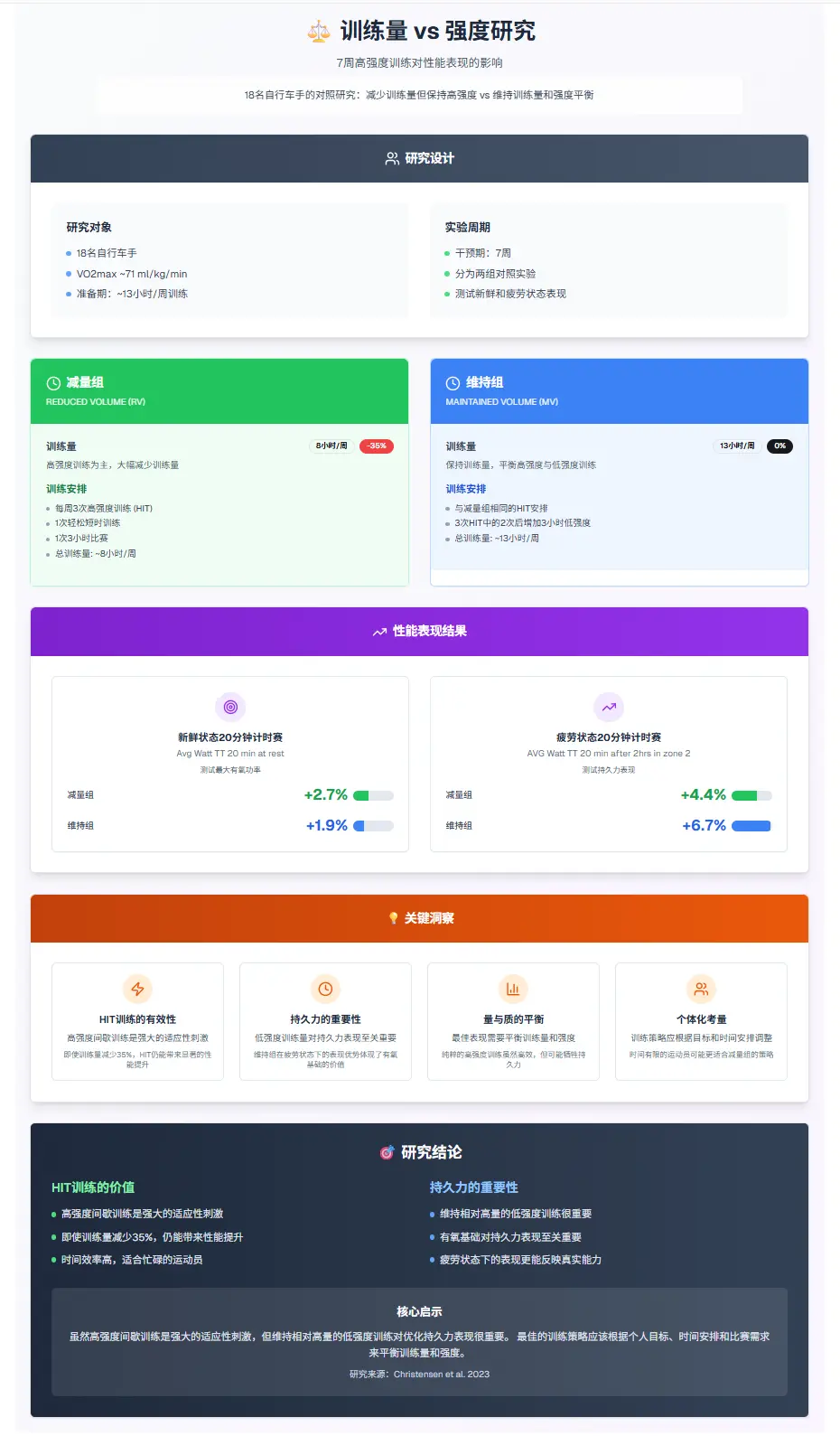Click 准备期: ~13小时/周训练 item
Viewport: 840px width, 1436px height.
point(132,294)
